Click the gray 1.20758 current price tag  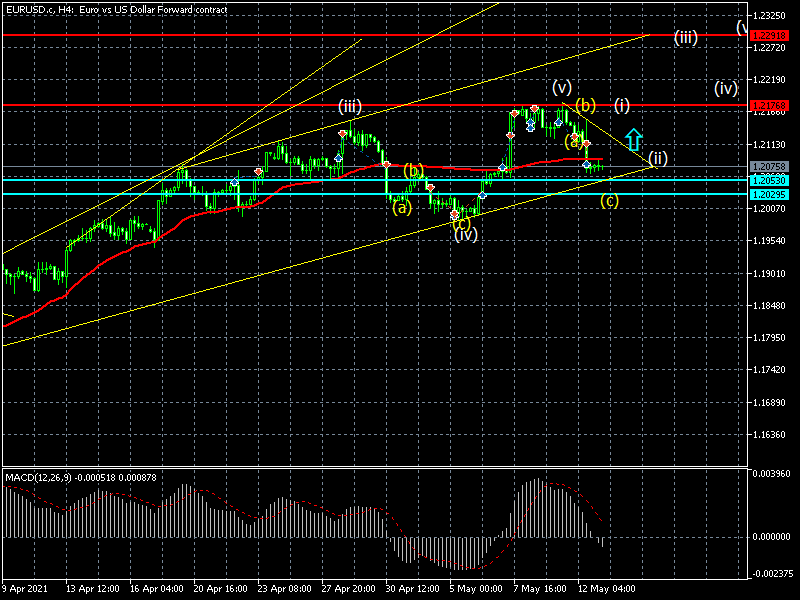pos(768,166)
